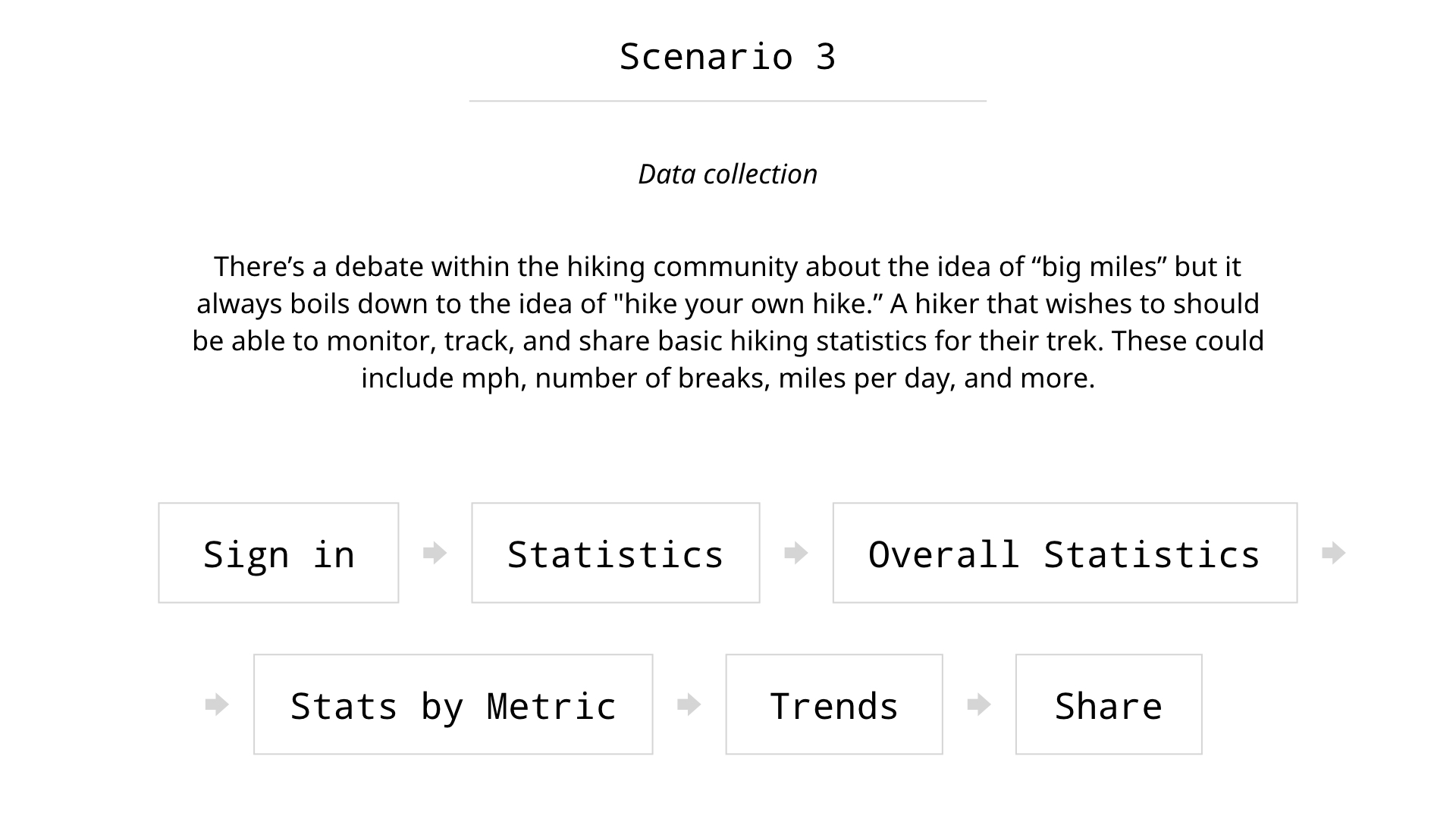Click the scenario description paragraph

[x=728, y=322]
